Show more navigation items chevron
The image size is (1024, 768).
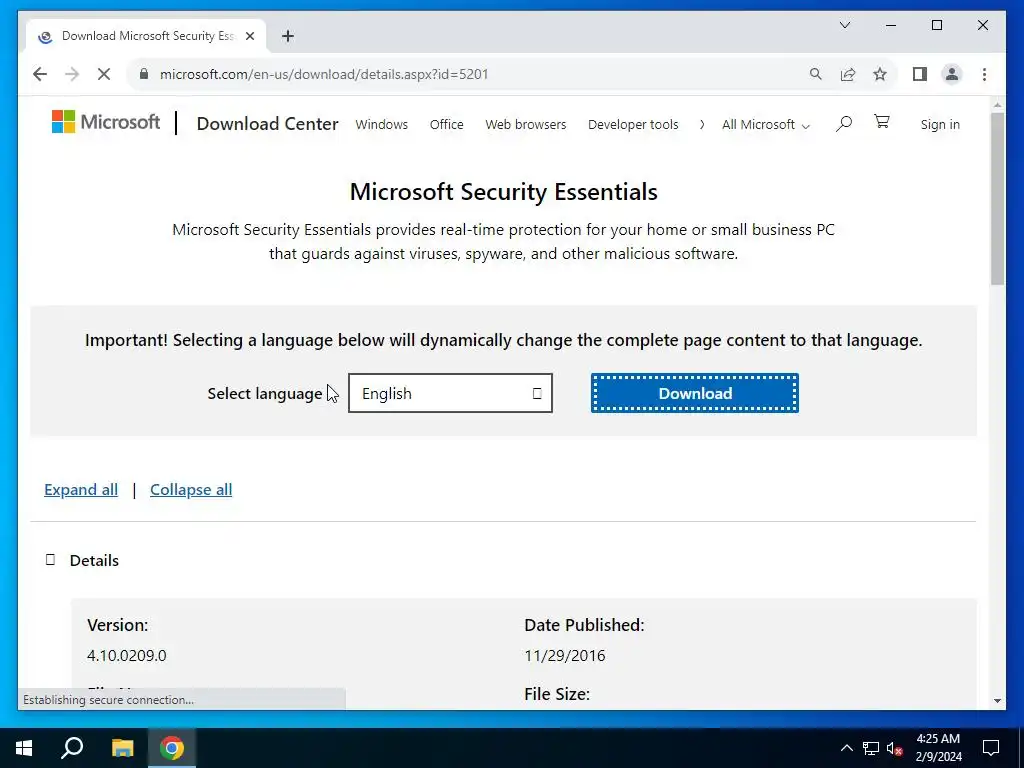(702, 124)
